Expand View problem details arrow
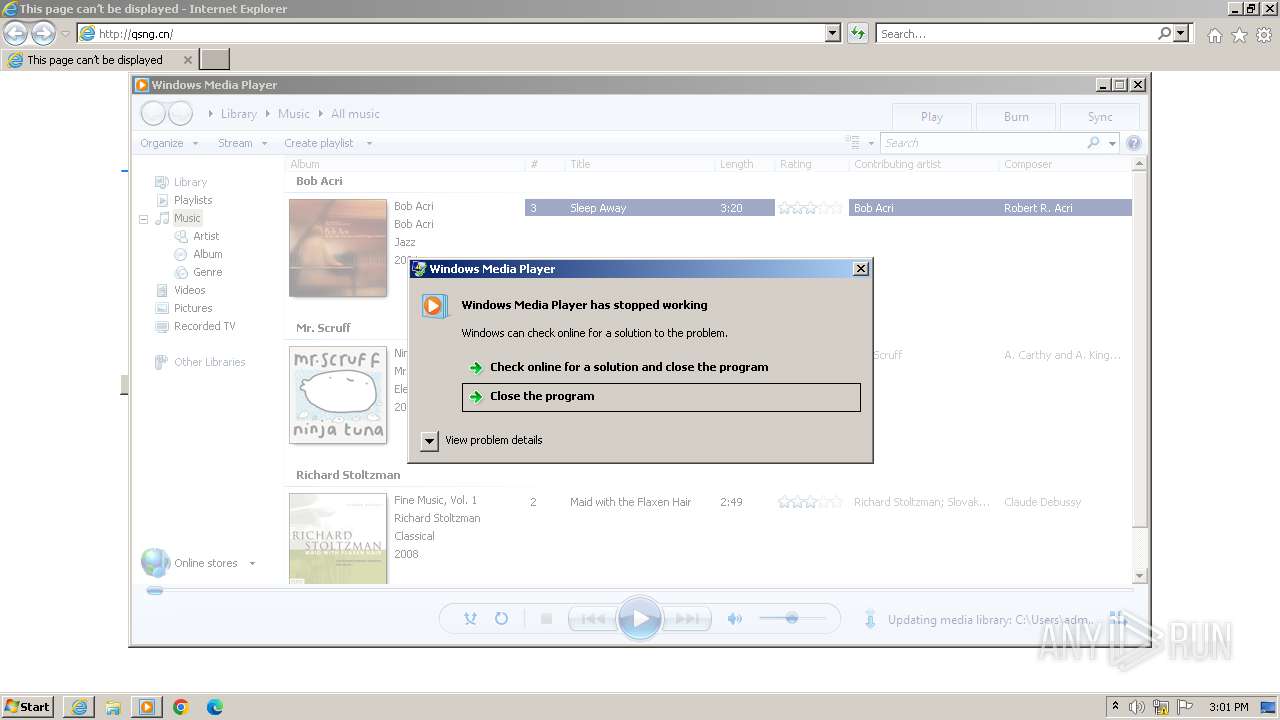Image resolution: width=1280 pixels, height=720 pixels. [x=429, y=441]
